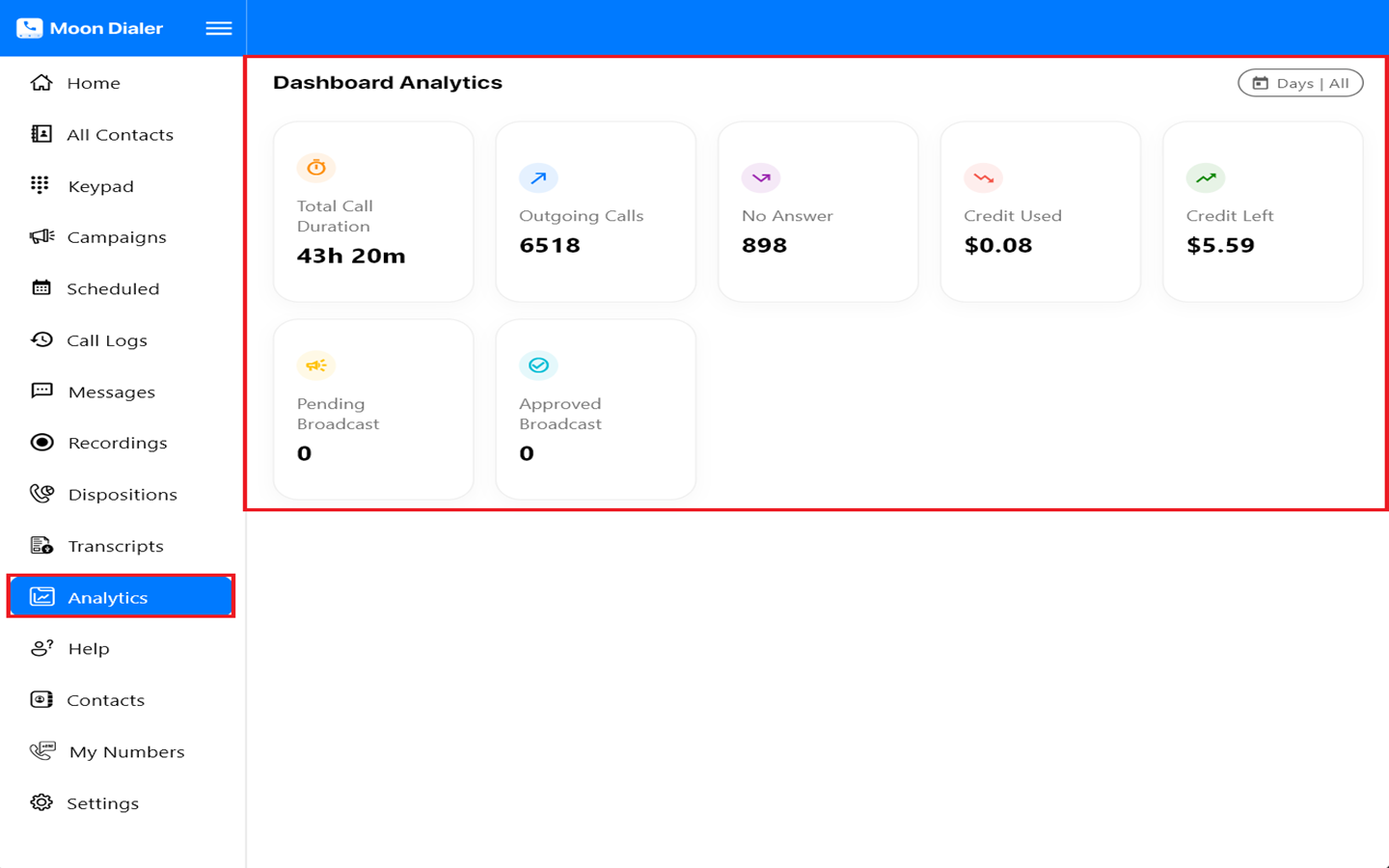The height and width of the screenshot is (868, 1389).
Task: Open My Numbers page
Action: point(125,752)
